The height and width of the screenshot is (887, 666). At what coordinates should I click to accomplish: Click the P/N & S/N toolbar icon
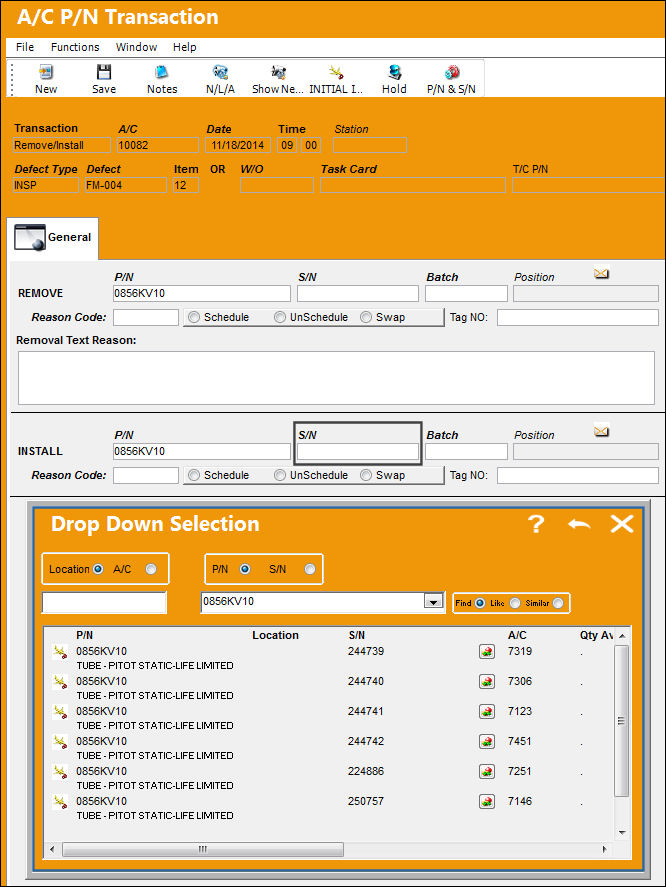point(452,72)
